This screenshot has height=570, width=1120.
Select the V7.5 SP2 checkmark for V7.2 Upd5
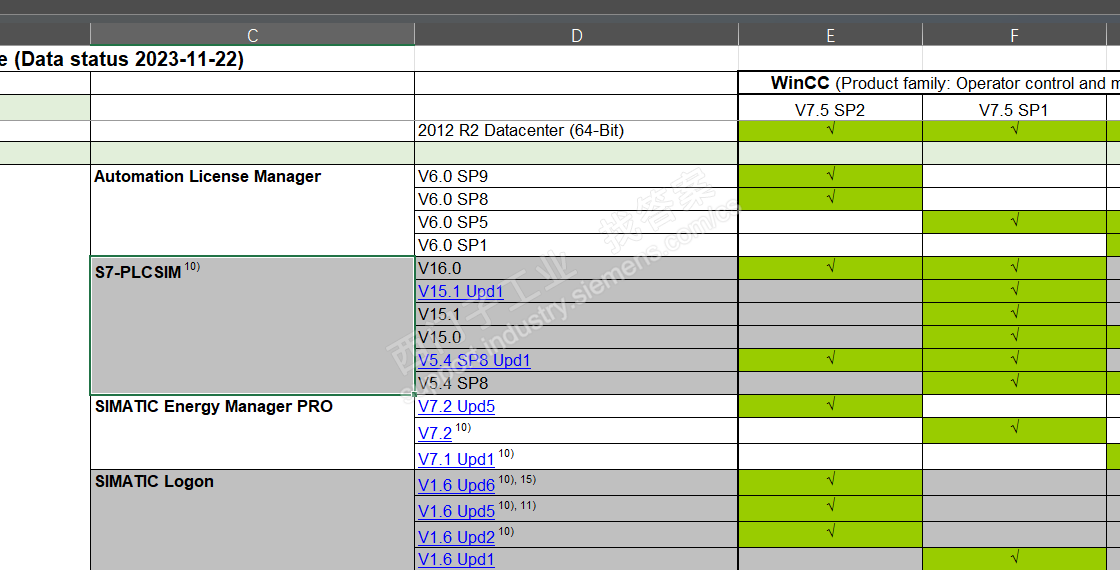click(x=830, y=406)
